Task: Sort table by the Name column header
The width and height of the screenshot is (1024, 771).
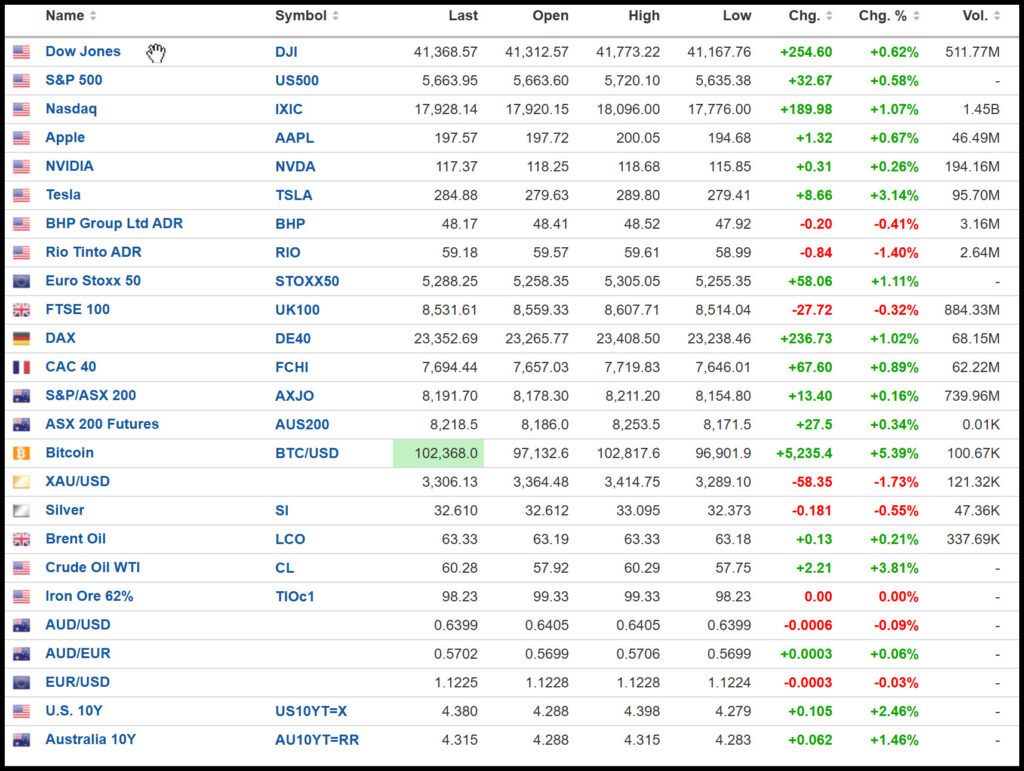Action: pos(71,16)
